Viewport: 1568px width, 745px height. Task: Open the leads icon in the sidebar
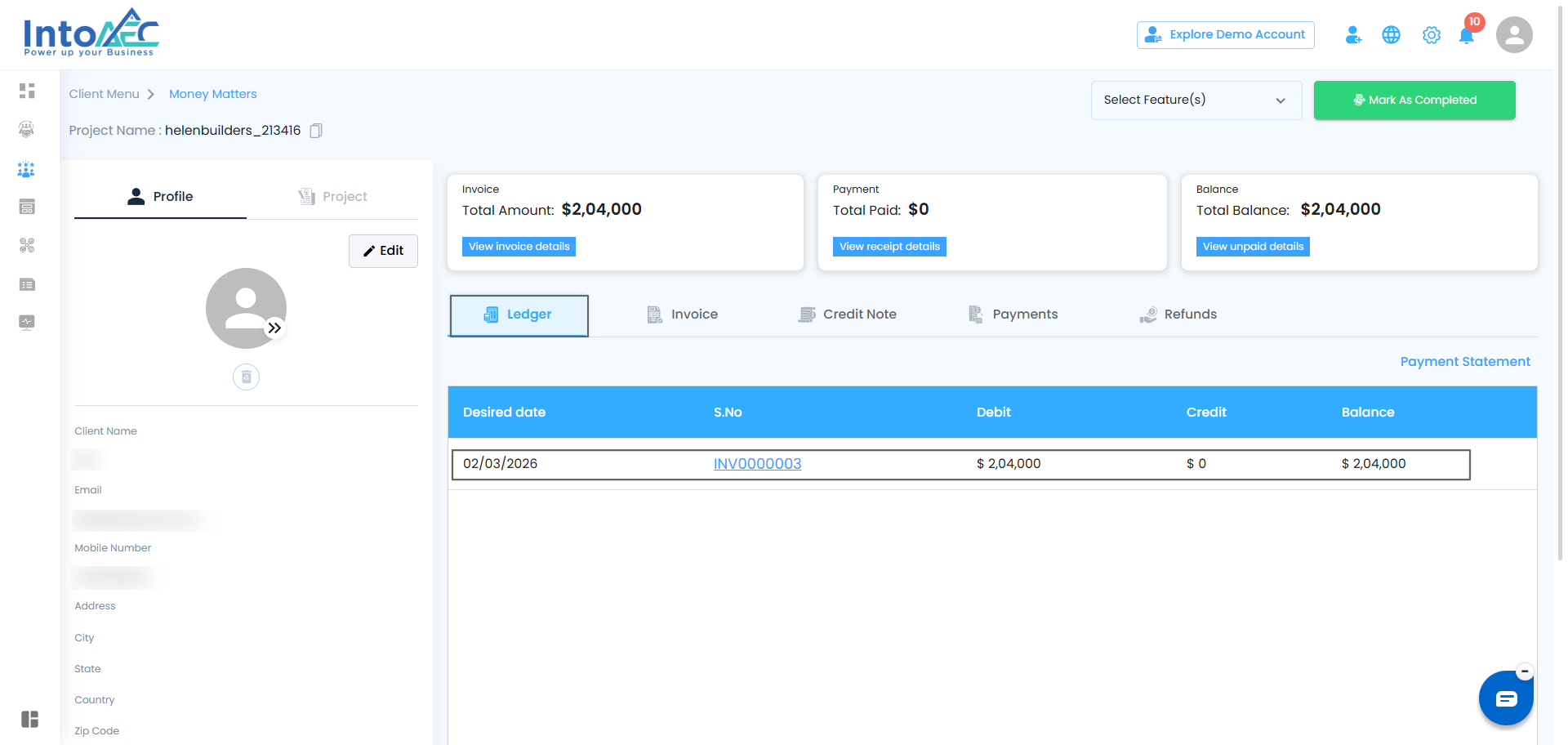tap(27, 129)
